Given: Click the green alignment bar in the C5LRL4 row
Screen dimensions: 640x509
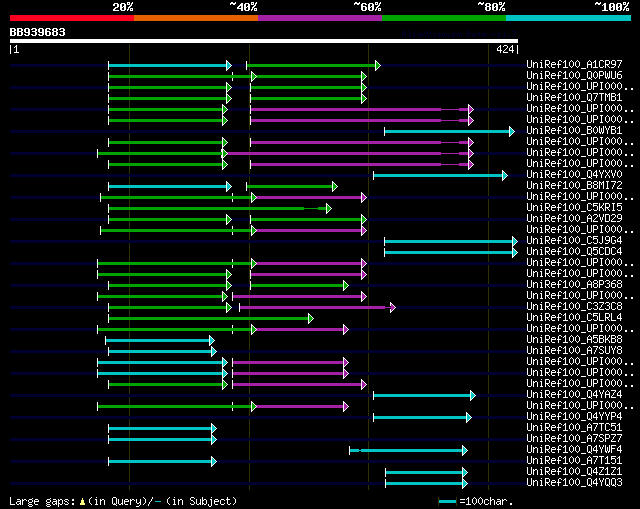Looking at the screenshot, I should pyautogui.click(x=211, y=319).
